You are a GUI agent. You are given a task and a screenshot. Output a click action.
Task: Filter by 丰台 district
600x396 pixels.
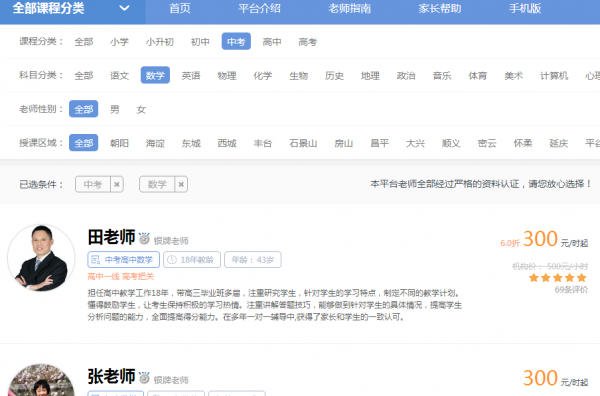[263, 143]
